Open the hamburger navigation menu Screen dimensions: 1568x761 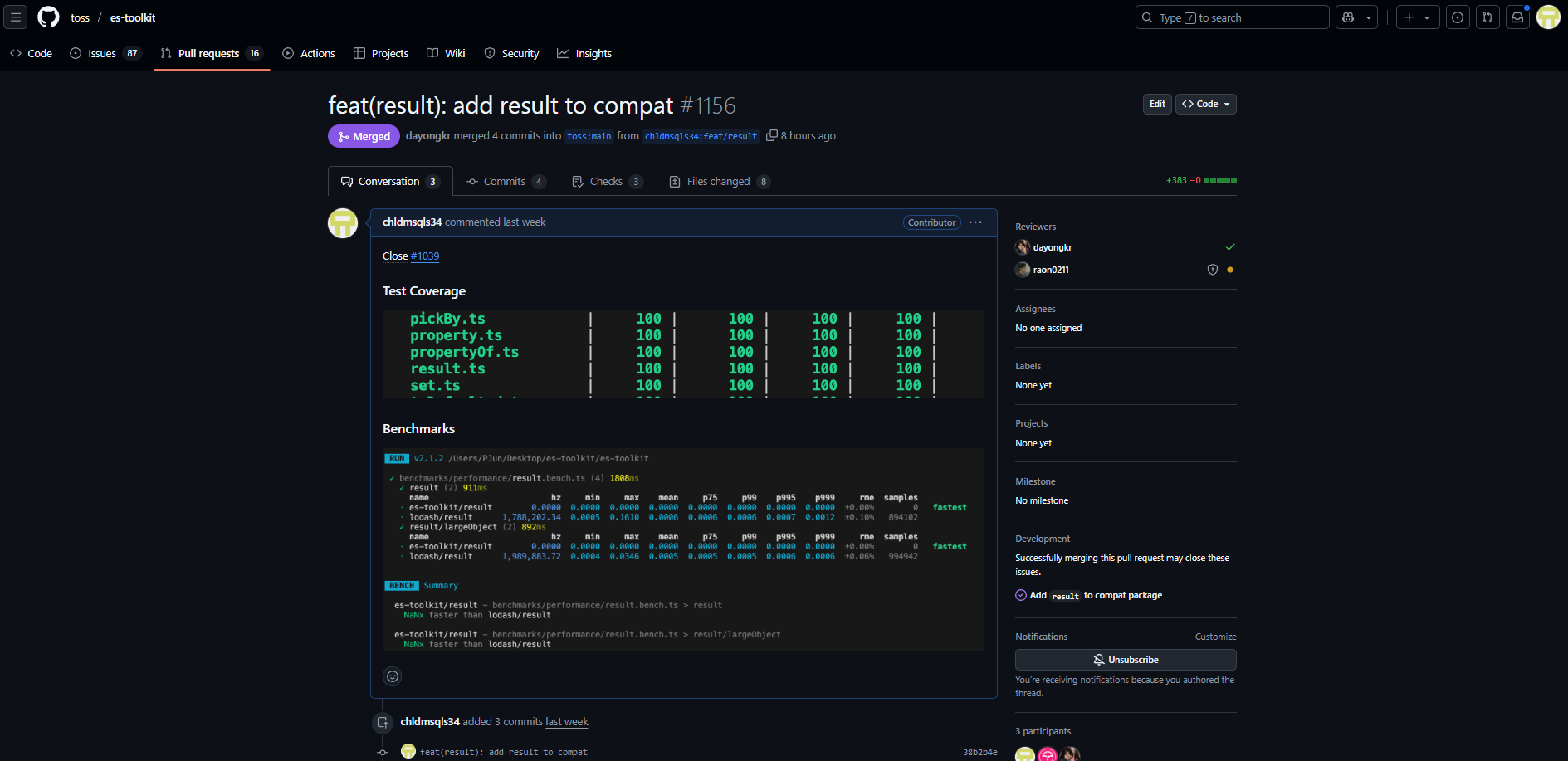pyautogui.click(x=16, y=17)
